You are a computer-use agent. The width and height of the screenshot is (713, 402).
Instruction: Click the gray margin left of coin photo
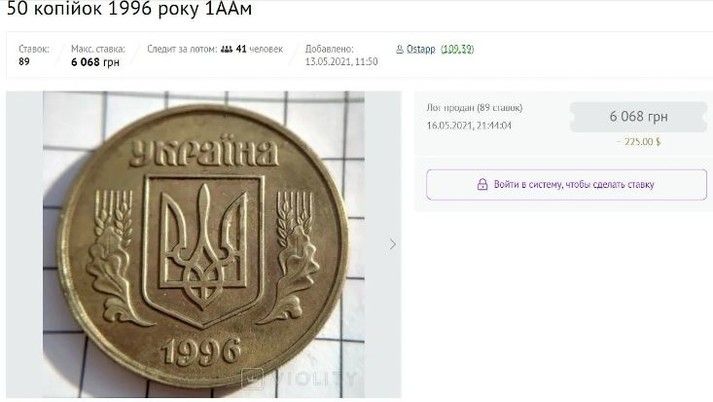pyautogui.click(x=25, y=245)
